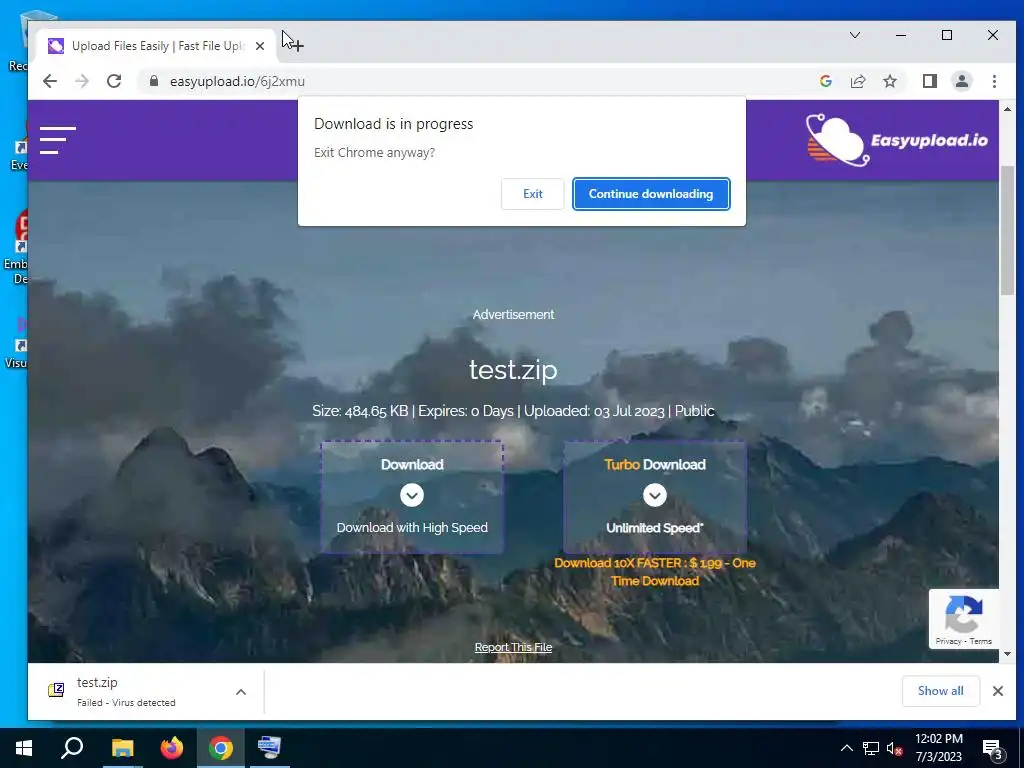Open the tab search chevron
Viewport: 1024px width, 768px height.
[x=854, y=35]
